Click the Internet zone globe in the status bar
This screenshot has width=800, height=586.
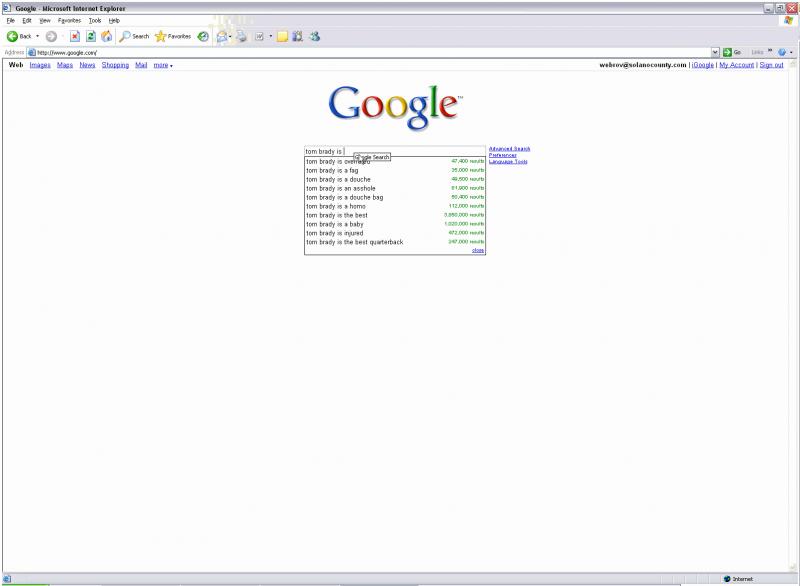[x=727, y=579]
